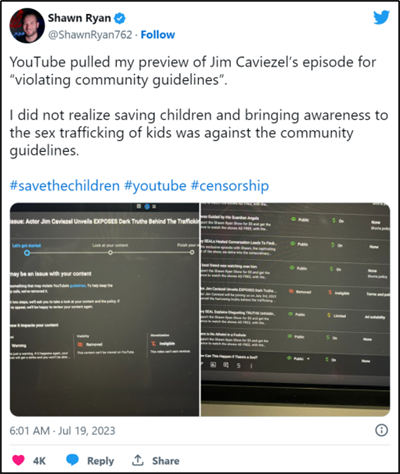Click the reply speech bubble icon

coord(72,460)
